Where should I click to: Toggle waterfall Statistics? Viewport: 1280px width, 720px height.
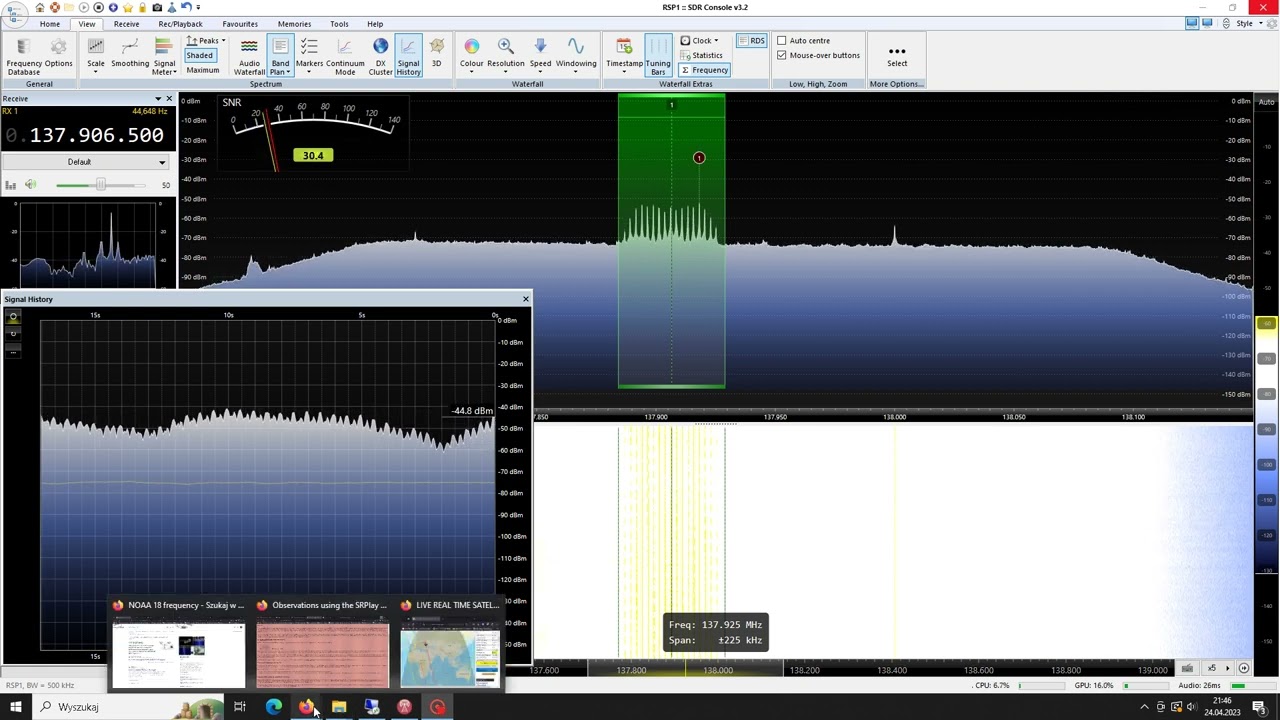coord(701,55)
